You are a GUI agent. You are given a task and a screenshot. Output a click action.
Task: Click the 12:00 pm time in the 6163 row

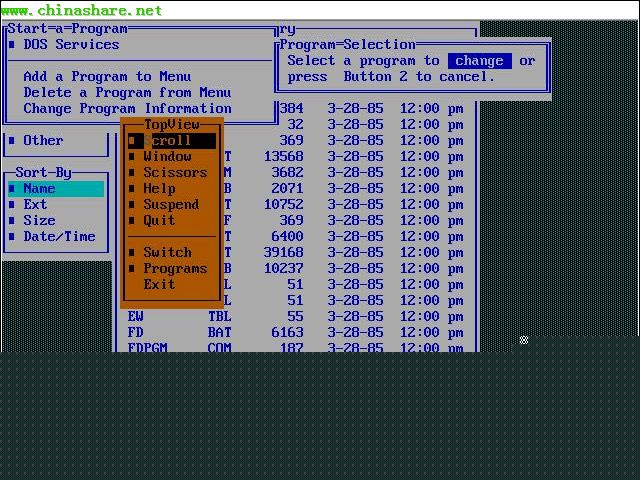pyautogui.click(x=431, y=333)
